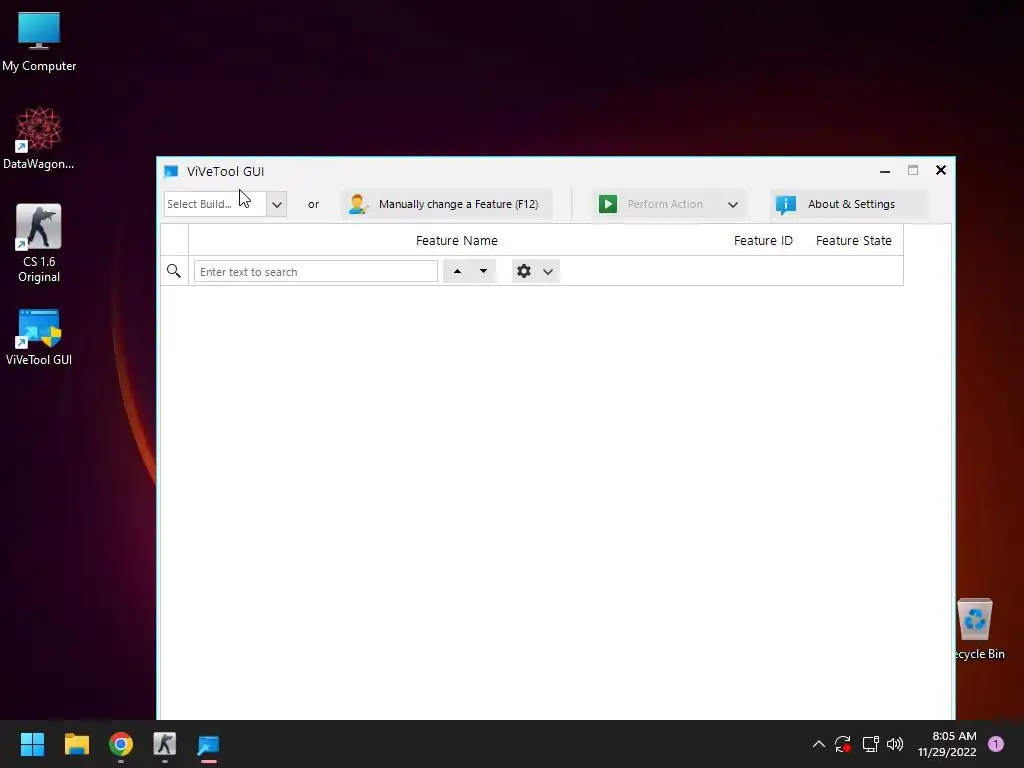This screenshot has width=1024, height=768.
Task: Click into the Select Build combo box field
Action: (215, 204)
